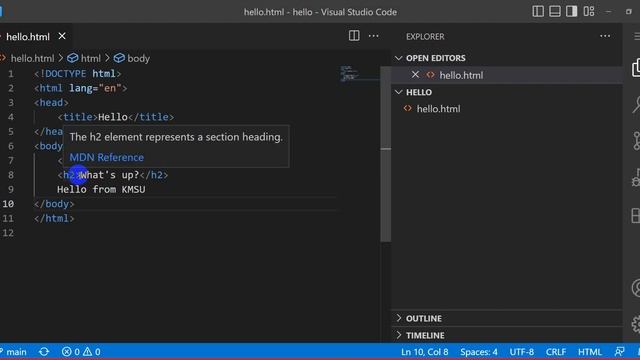
Task: Click the feedback icon in status bar
Action: [620, 352]
